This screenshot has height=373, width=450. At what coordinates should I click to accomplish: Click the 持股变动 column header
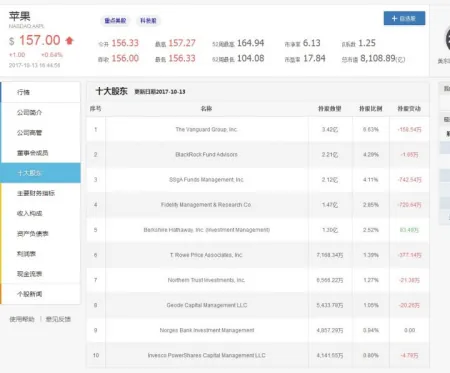tap(409, 109)
